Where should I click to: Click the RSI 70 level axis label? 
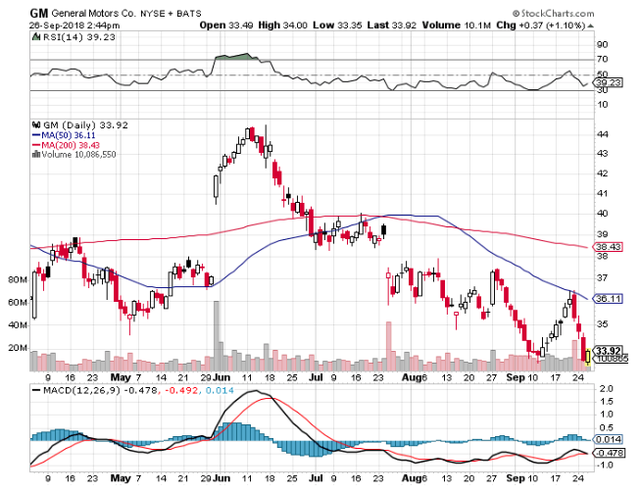[602, 59]
